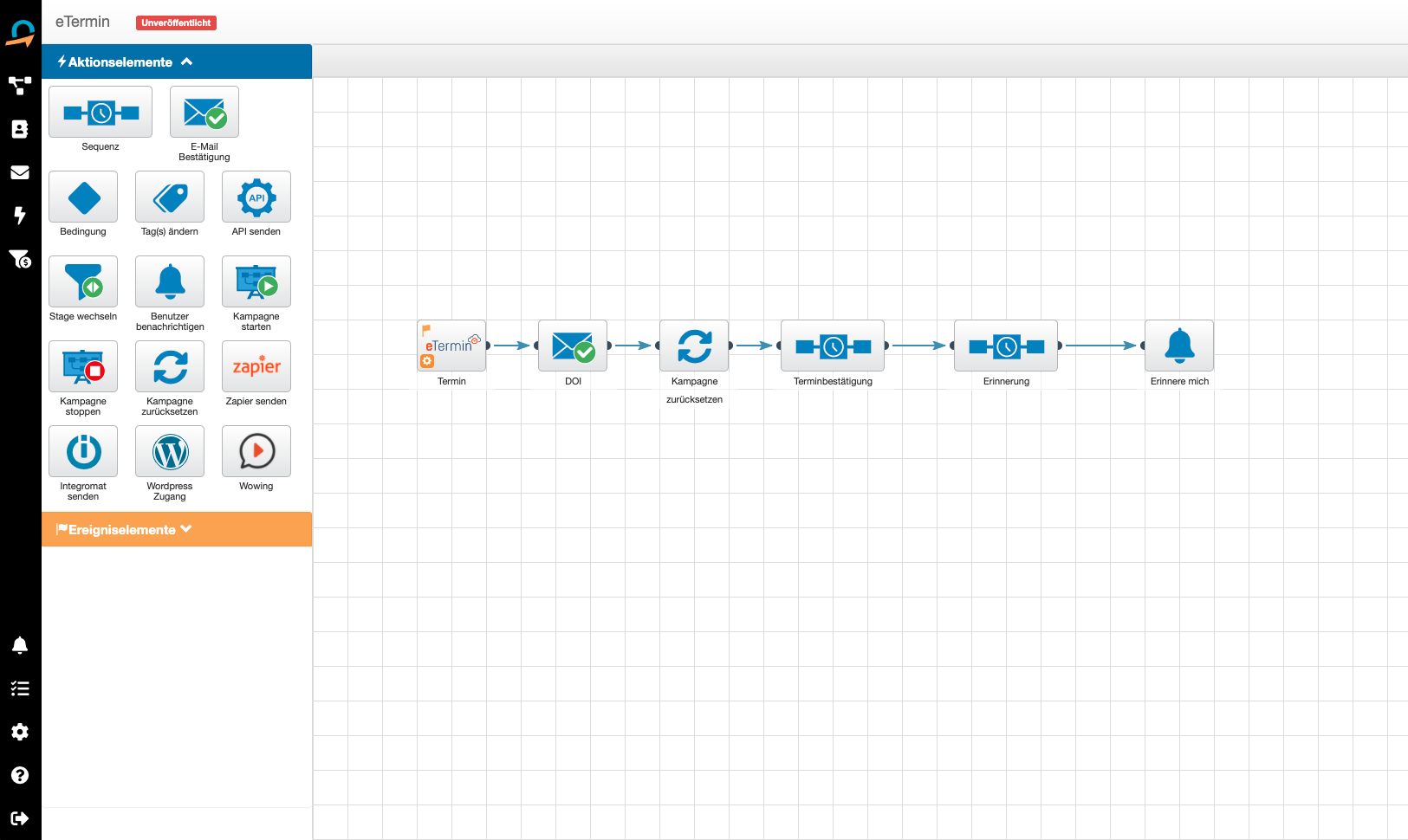Click the Integromat senden icon
Viewport: 1408px width, 840px height.
[x=83, y=452]
